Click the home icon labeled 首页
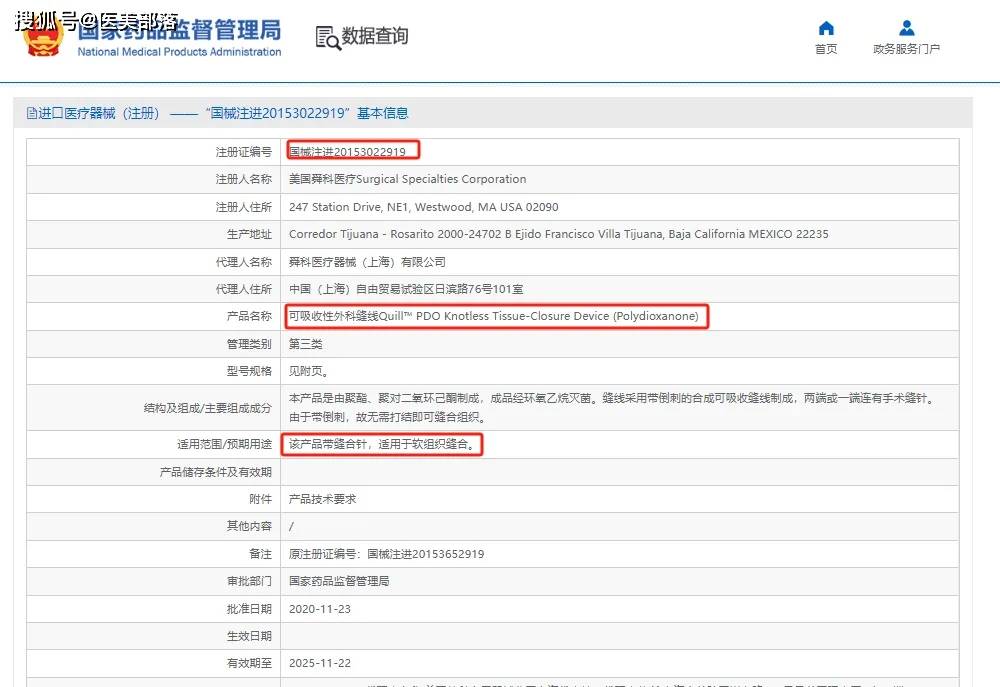 (x=826, y=28)
